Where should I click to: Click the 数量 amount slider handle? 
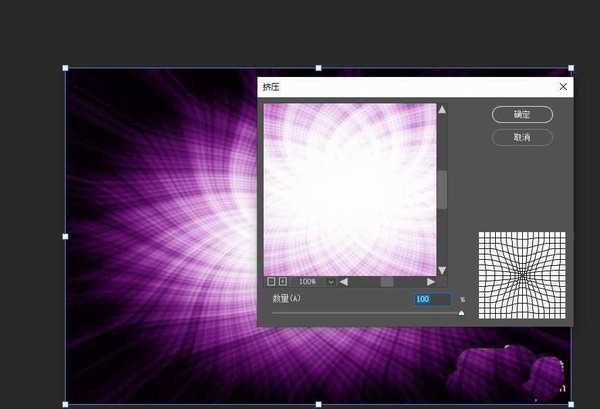461,313
